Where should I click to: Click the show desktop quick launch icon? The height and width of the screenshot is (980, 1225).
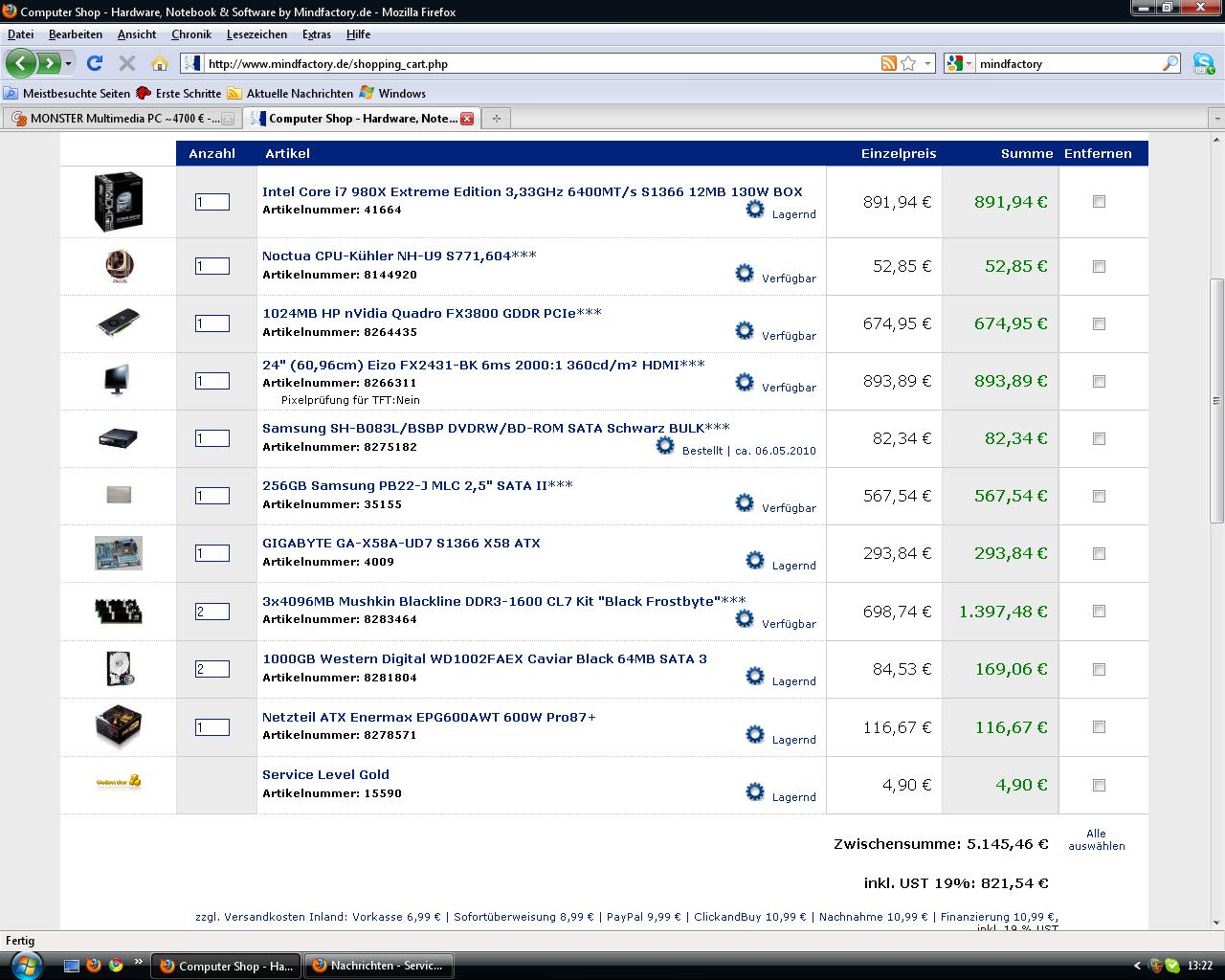[72, 966]
